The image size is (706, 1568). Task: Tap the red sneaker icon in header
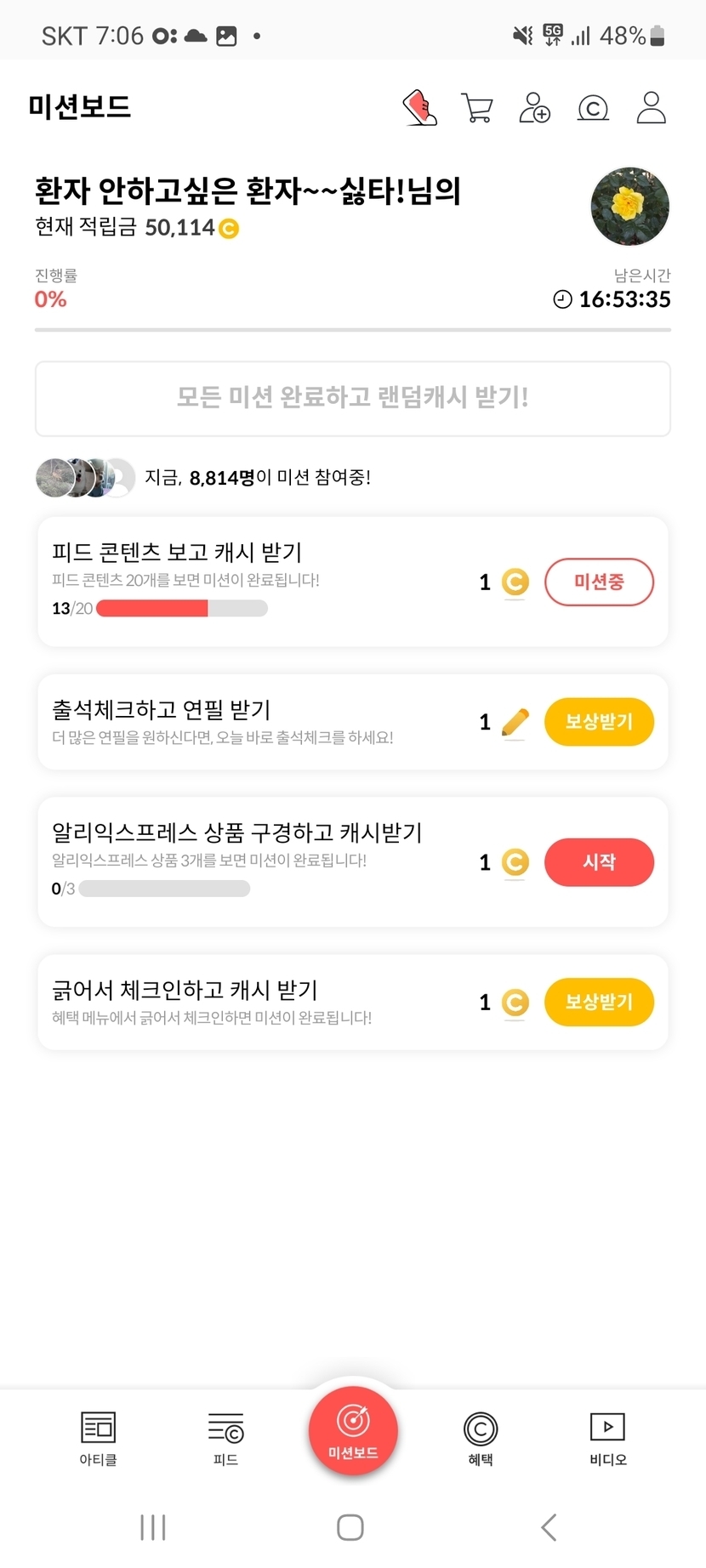[419, 108]
